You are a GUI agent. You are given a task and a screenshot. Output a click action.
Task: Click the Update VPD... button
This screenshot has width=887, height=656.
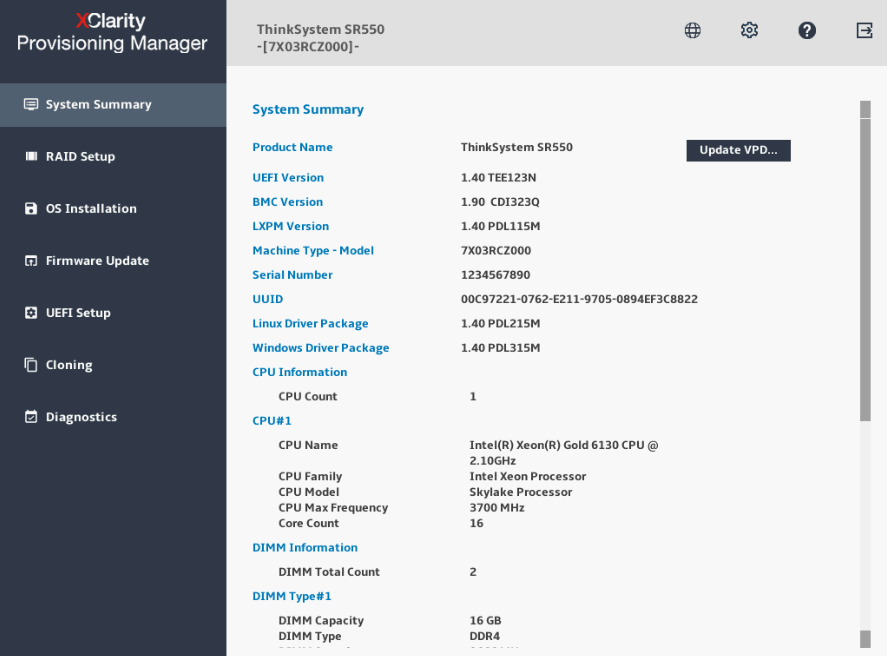tap(738, 150)
